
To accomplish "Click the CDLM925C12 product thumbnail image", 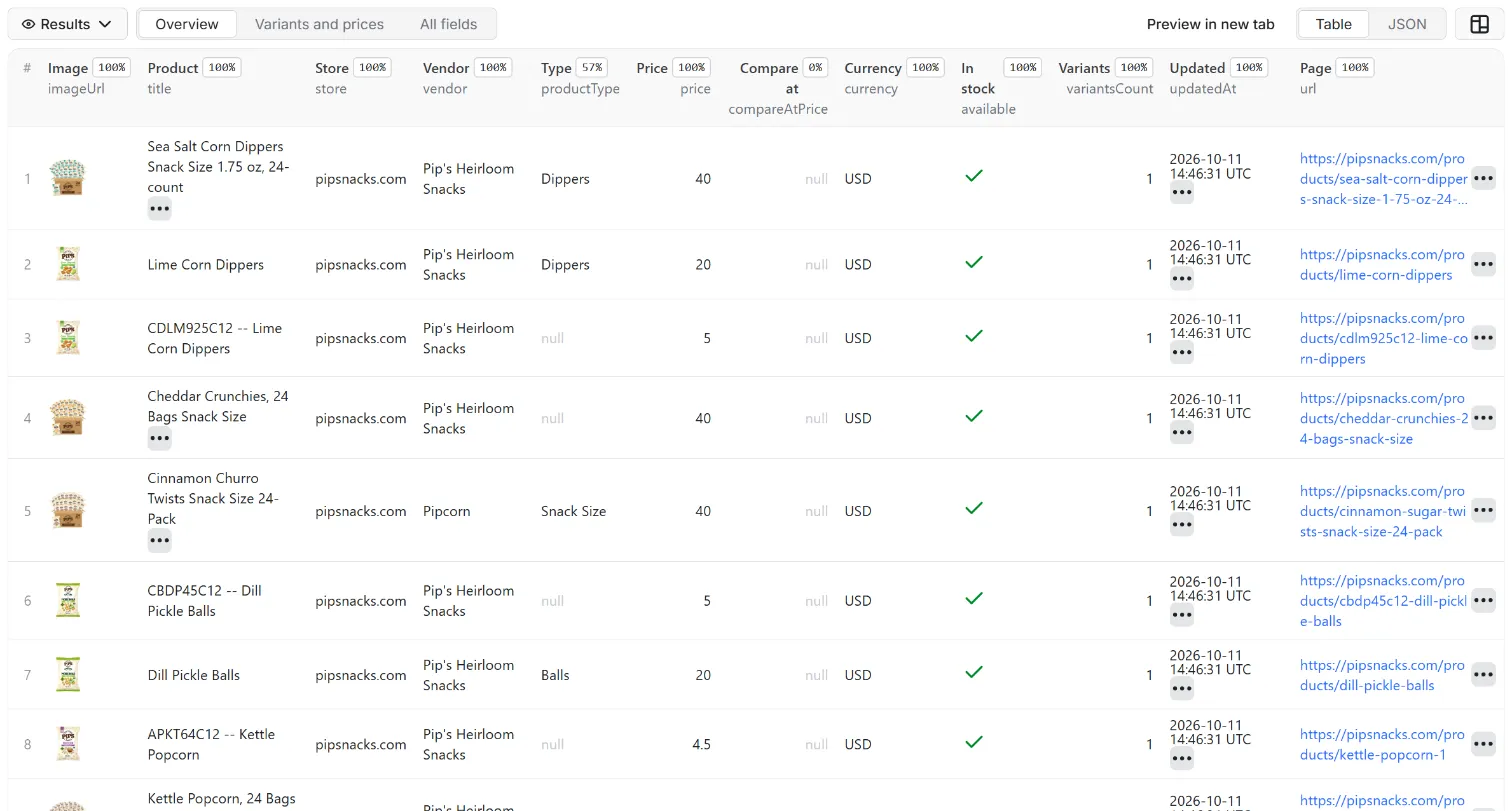I will pos(67,338).
